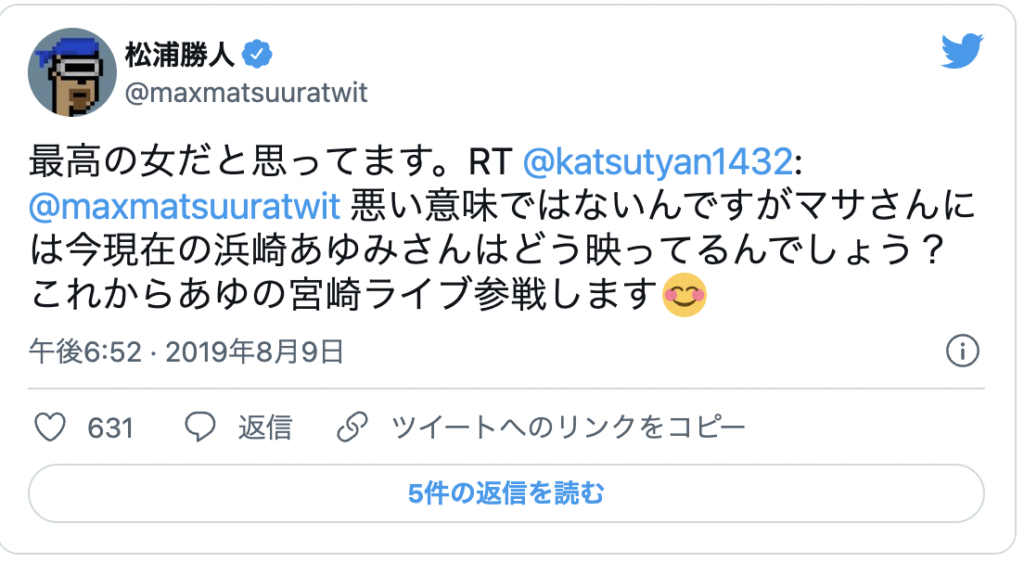Screen dimensions: 1024x562
Task: Open 松浦勝人 display name profile
Action: point(180,54)
